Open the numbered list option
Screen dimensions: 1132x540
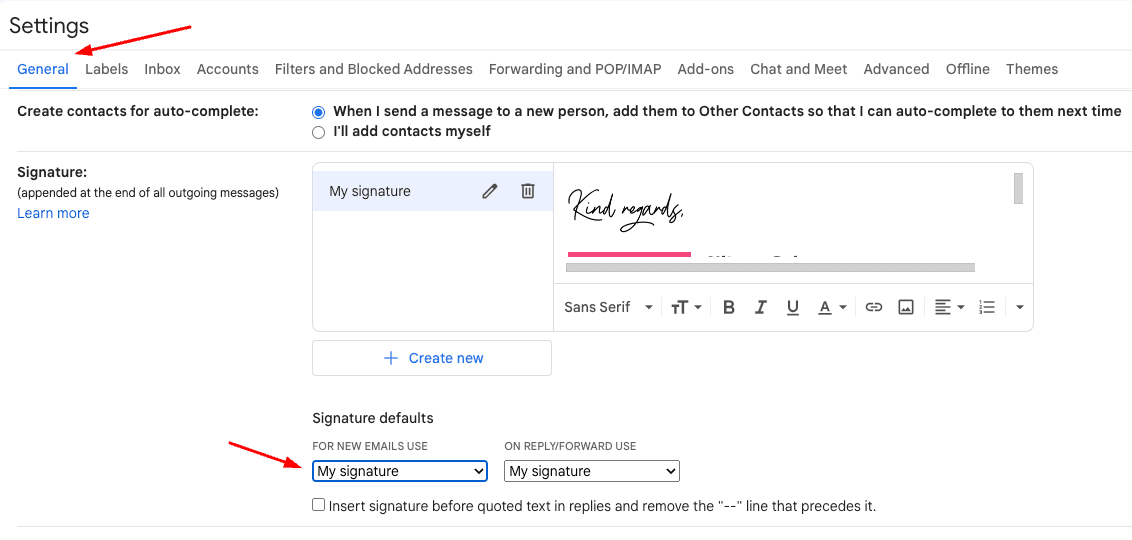pyautogui.click(x=987, y=307)
